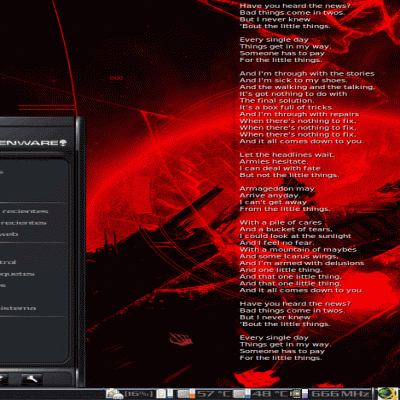Click the [16%] indicator in the taskbar
Screen dimensions: 400x400
tap(139, 394)
